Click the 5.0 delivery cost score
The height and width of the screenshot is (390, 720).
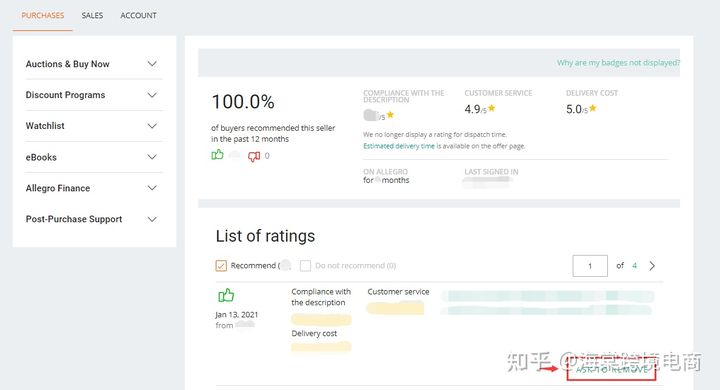point(574,109)
